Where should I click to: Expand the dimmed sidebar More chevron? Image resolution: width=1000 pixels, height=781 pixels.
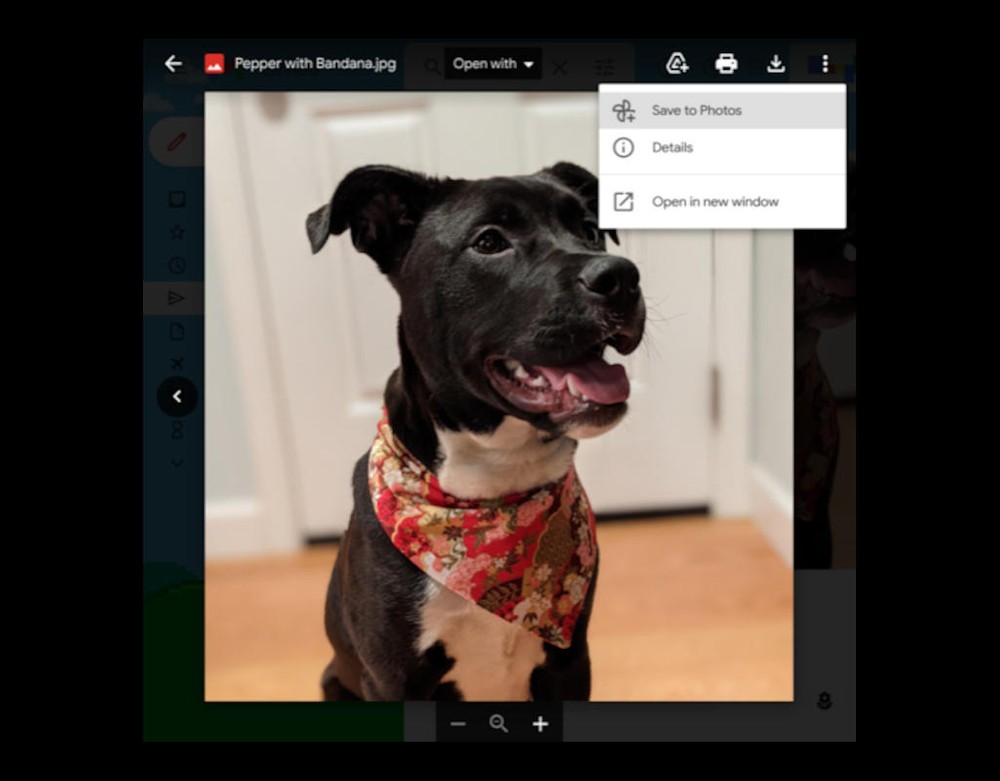click(177, 462)
